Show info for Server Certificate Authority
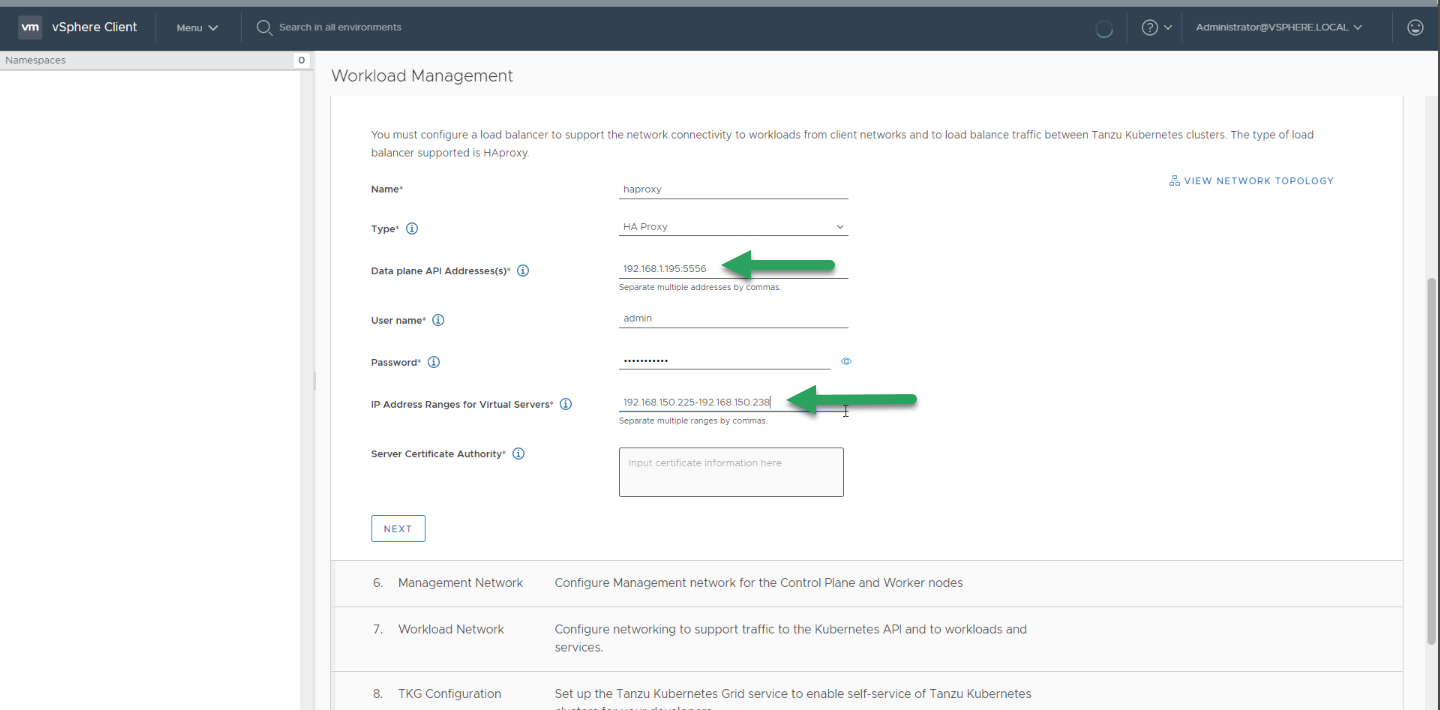This screenshot has height=710, width=1440. 519,454
